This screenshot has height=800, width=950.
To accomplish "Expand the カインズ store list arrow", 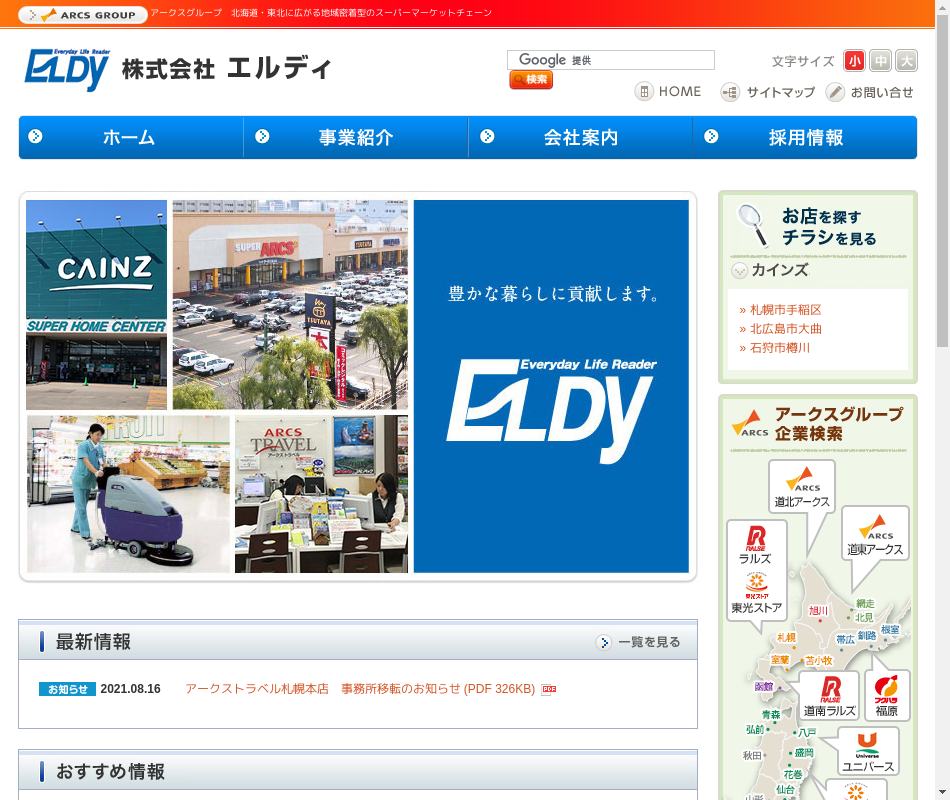I will tap(739, 270).
